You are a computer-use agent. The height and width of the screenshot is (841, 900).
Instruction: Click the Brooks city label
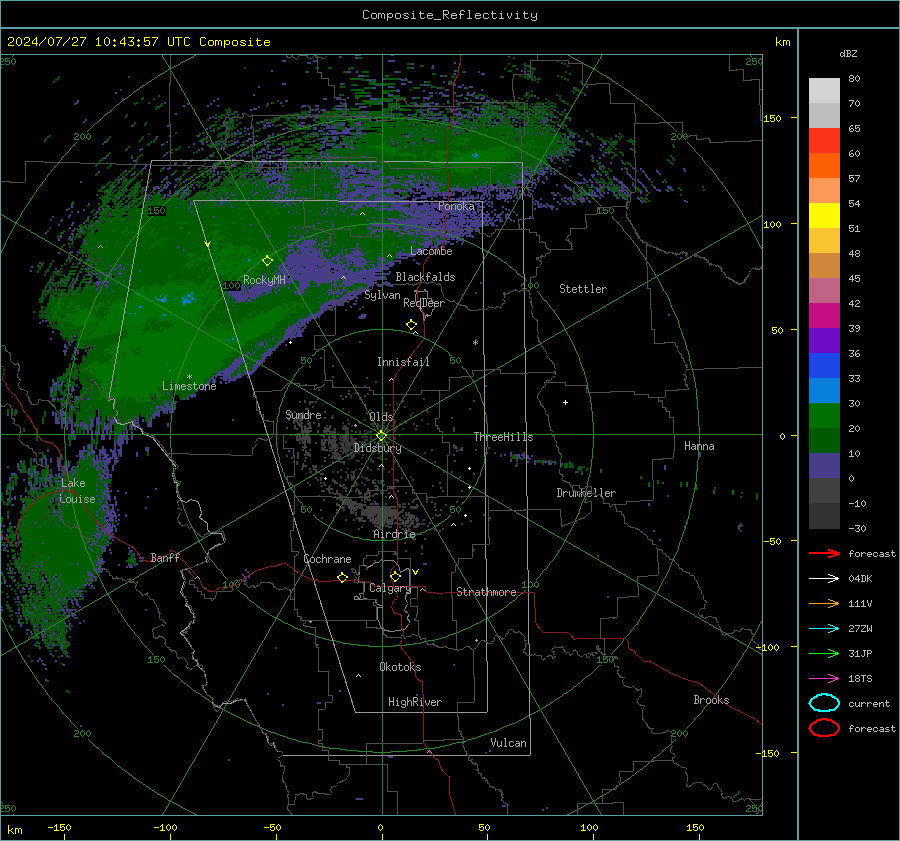(x=711, y=700)
